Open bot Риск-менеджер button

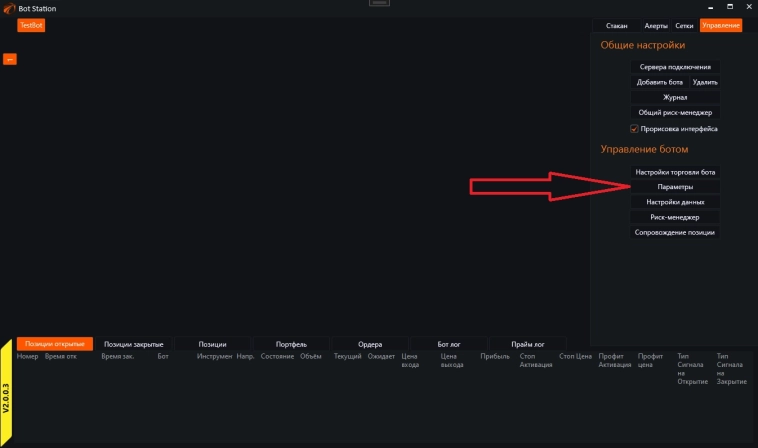(x=675, y=217)
